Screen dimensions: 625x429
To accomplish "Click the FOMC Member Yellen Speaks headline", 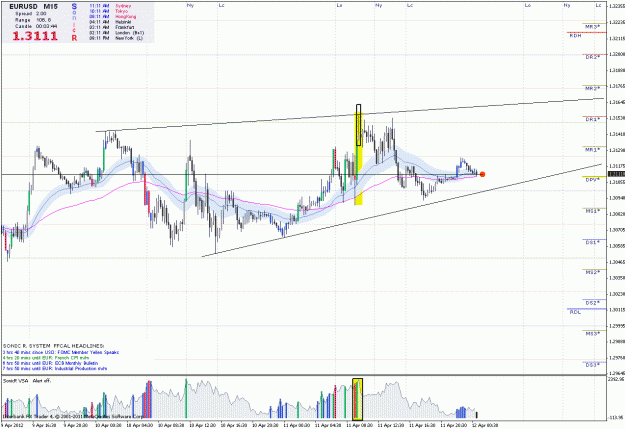I will coord(61,352).
